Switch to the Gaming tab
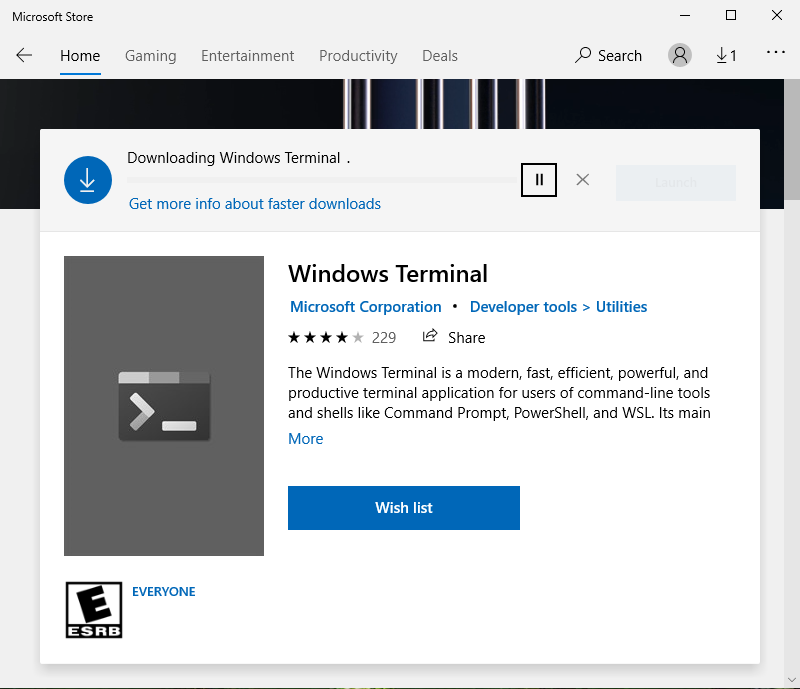 (x=151, y=56)
